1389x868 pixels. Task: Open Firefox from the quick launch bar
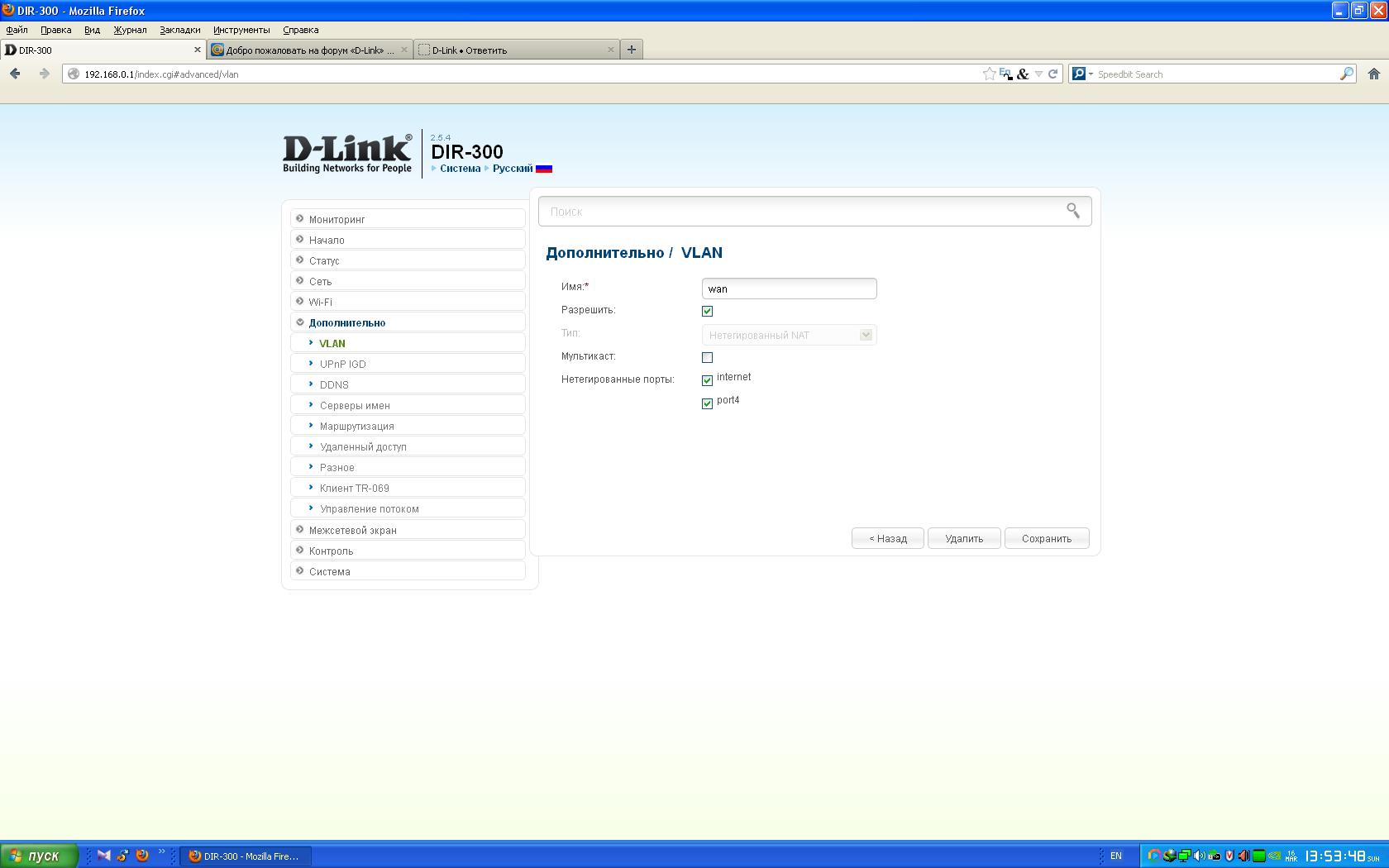tap(142, 856)
